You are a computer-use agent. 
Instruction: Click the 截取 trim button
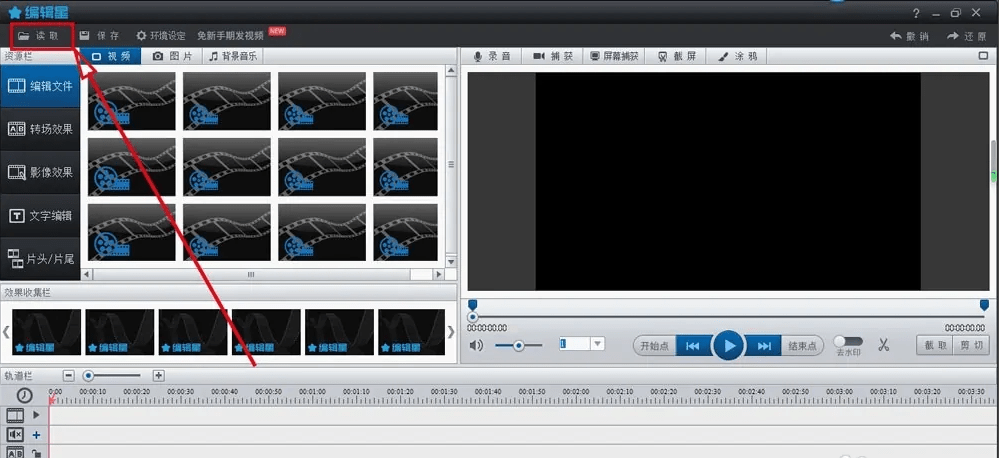point(934,345)
